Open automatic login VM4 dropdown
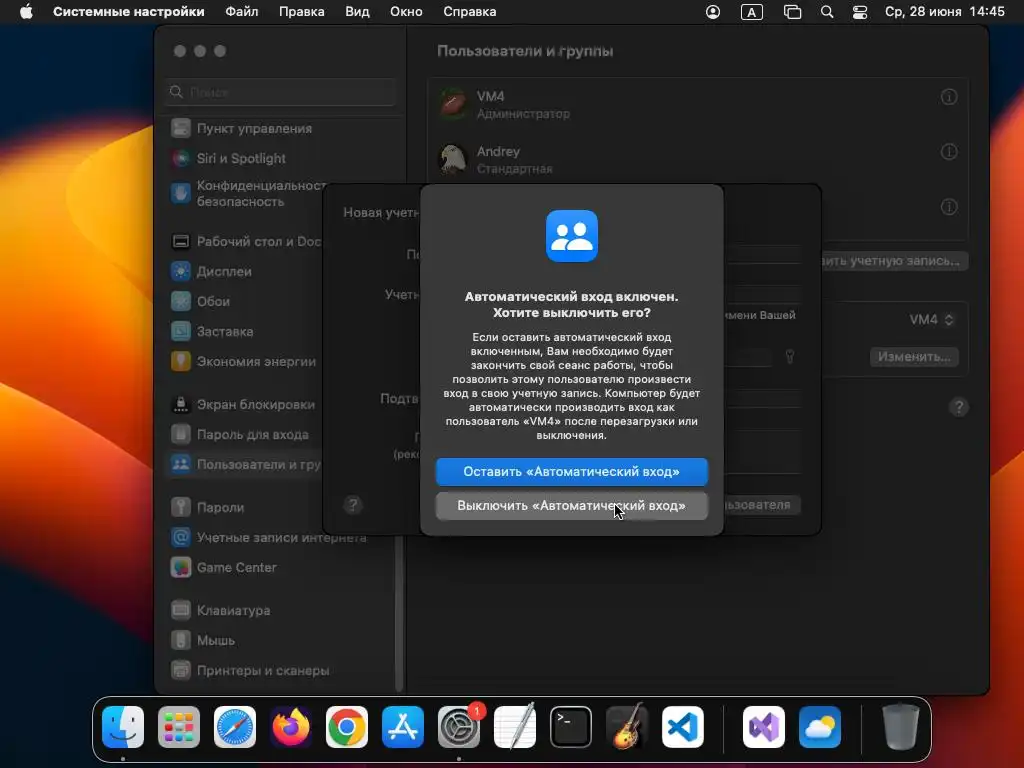This screenshot has height=768, width=1024. (x=932, y=319)
